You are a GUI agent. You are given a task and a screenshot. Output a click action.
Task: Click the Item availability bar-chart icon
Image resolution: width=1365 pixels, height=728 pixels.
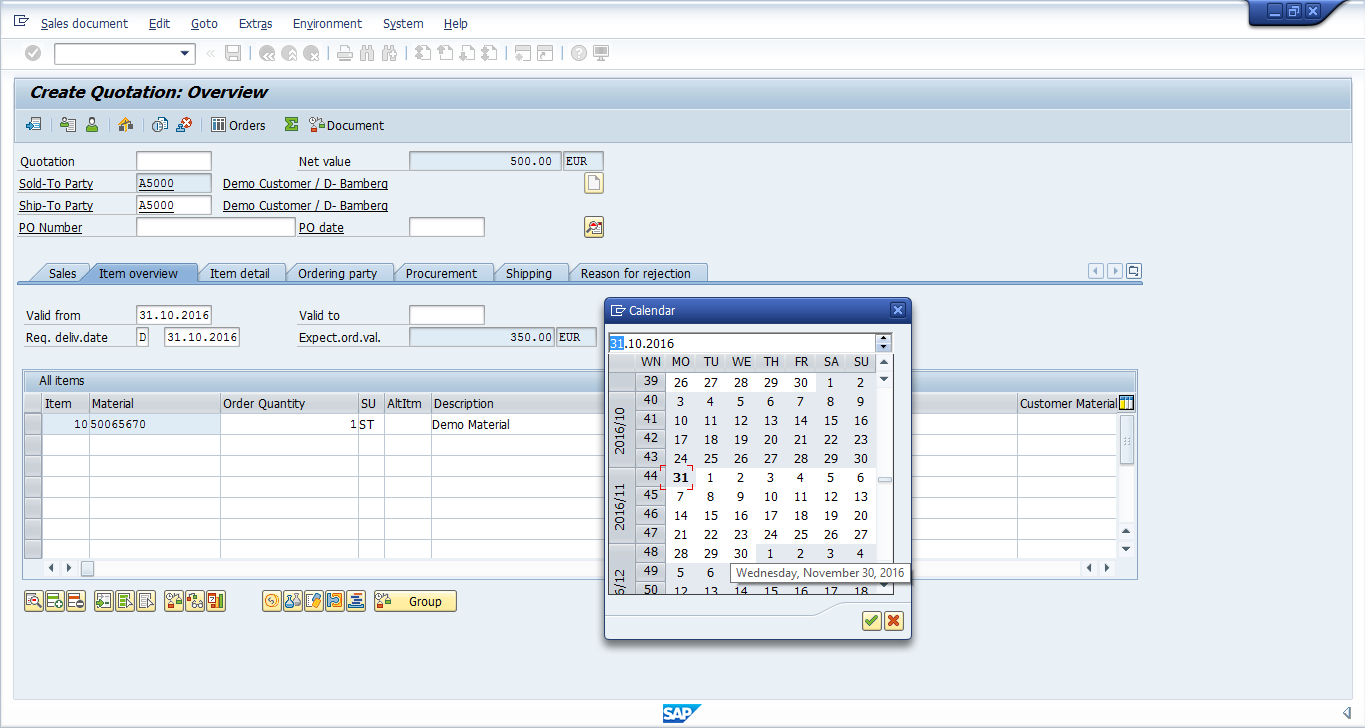[x=216, y=601]
